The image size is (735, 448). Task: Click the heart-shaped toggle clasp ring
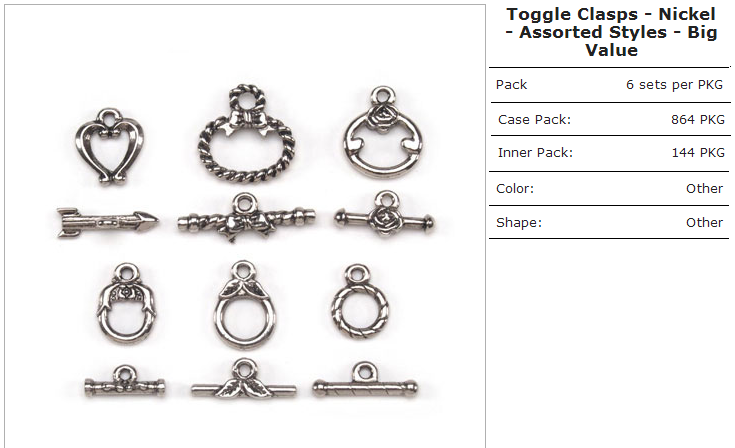point(109,146)
